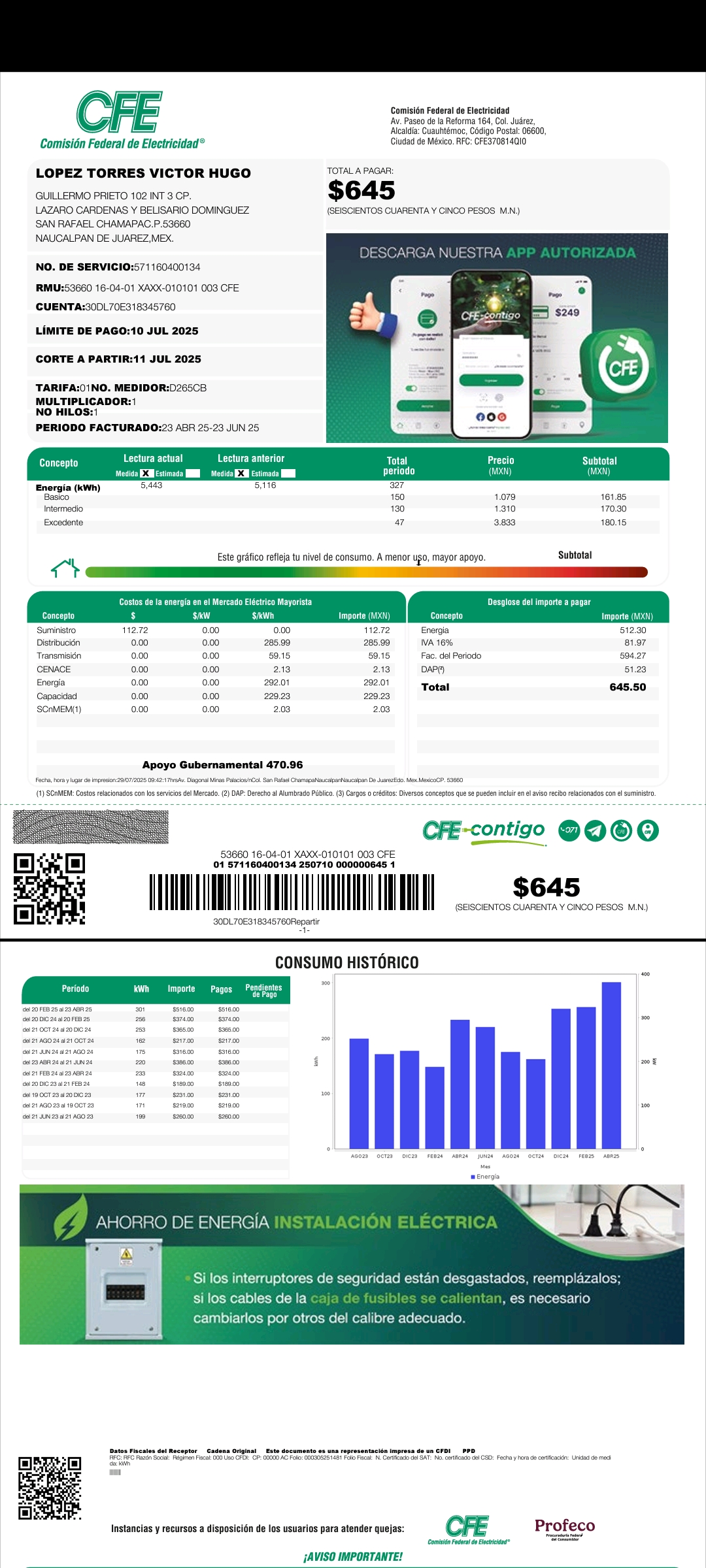Click the Desglose del importe a pagar header
The height and width of the screenshot is (1568, 706).
click(x=539, y=602)
